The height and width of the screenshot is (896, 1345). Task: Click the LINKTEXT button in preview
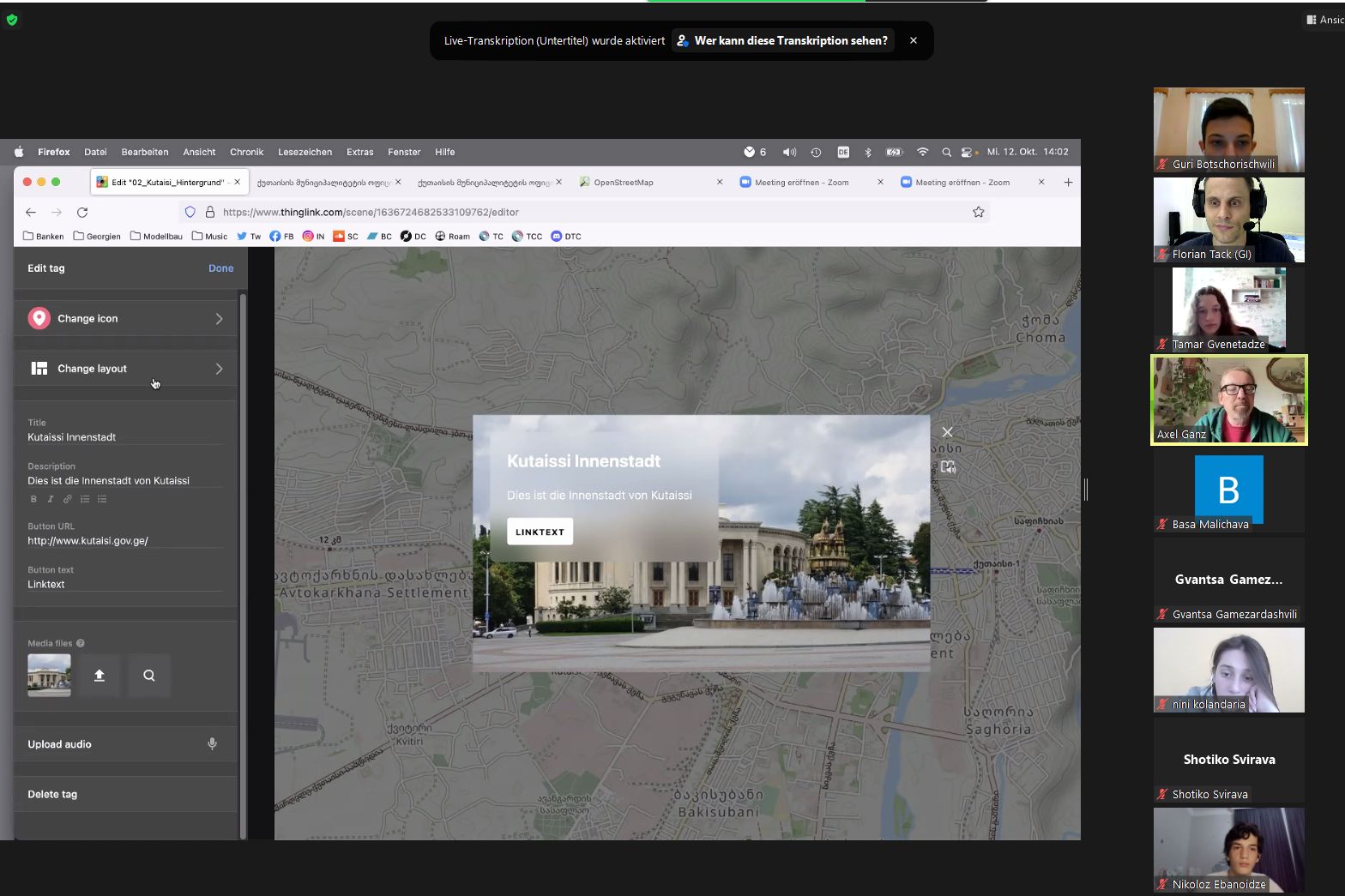point(540,532)
